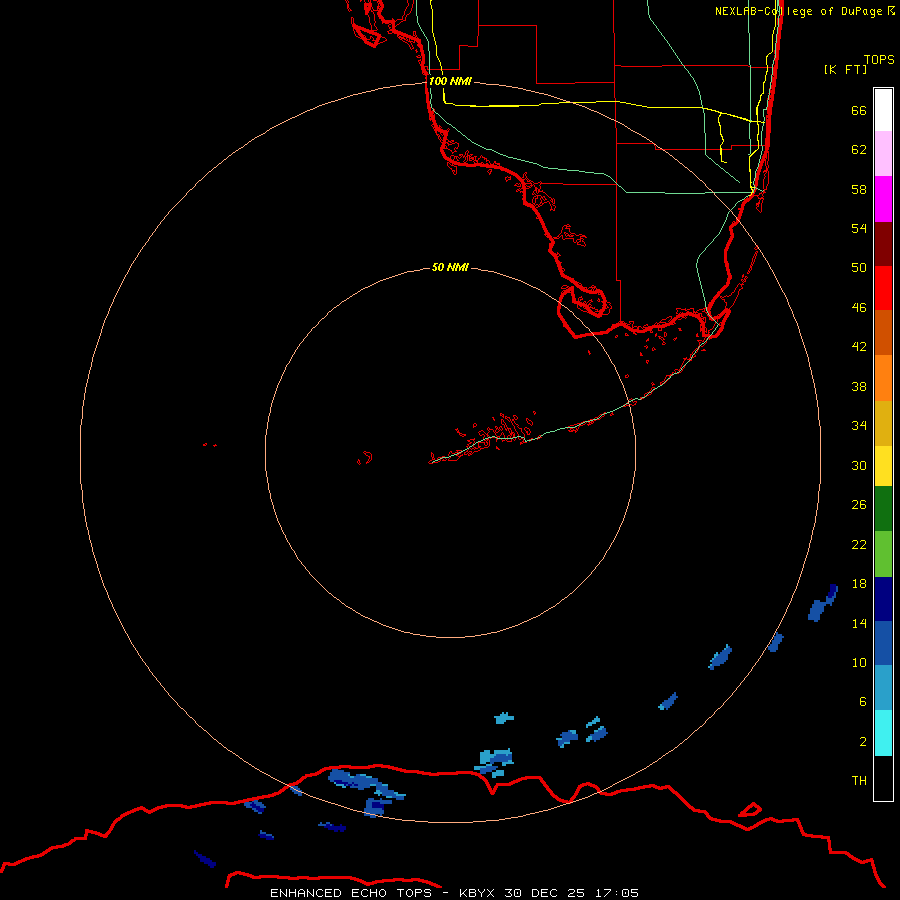Click the cyan legend swatch above TH

883,733
